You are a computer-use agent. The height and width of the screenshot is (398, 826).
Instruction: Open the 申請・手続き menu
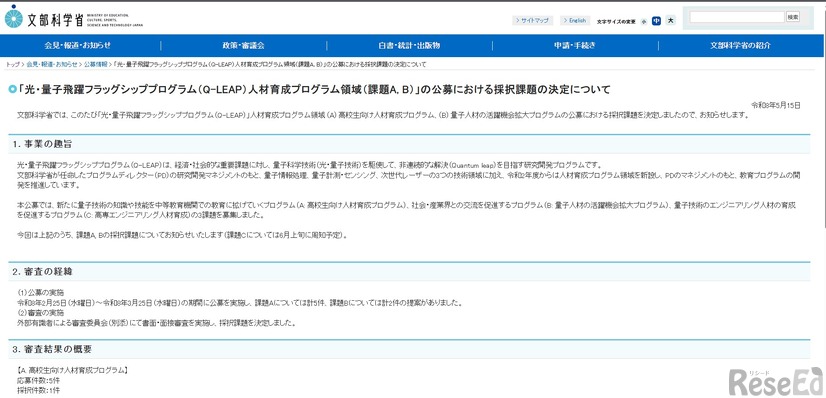[x=575, y=46]
